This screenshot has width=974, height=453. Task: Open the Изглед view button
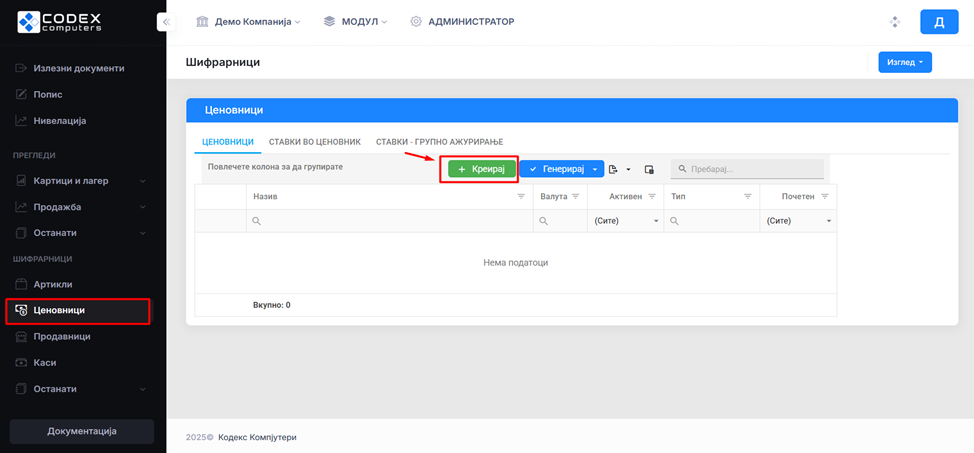click(904, 63)
